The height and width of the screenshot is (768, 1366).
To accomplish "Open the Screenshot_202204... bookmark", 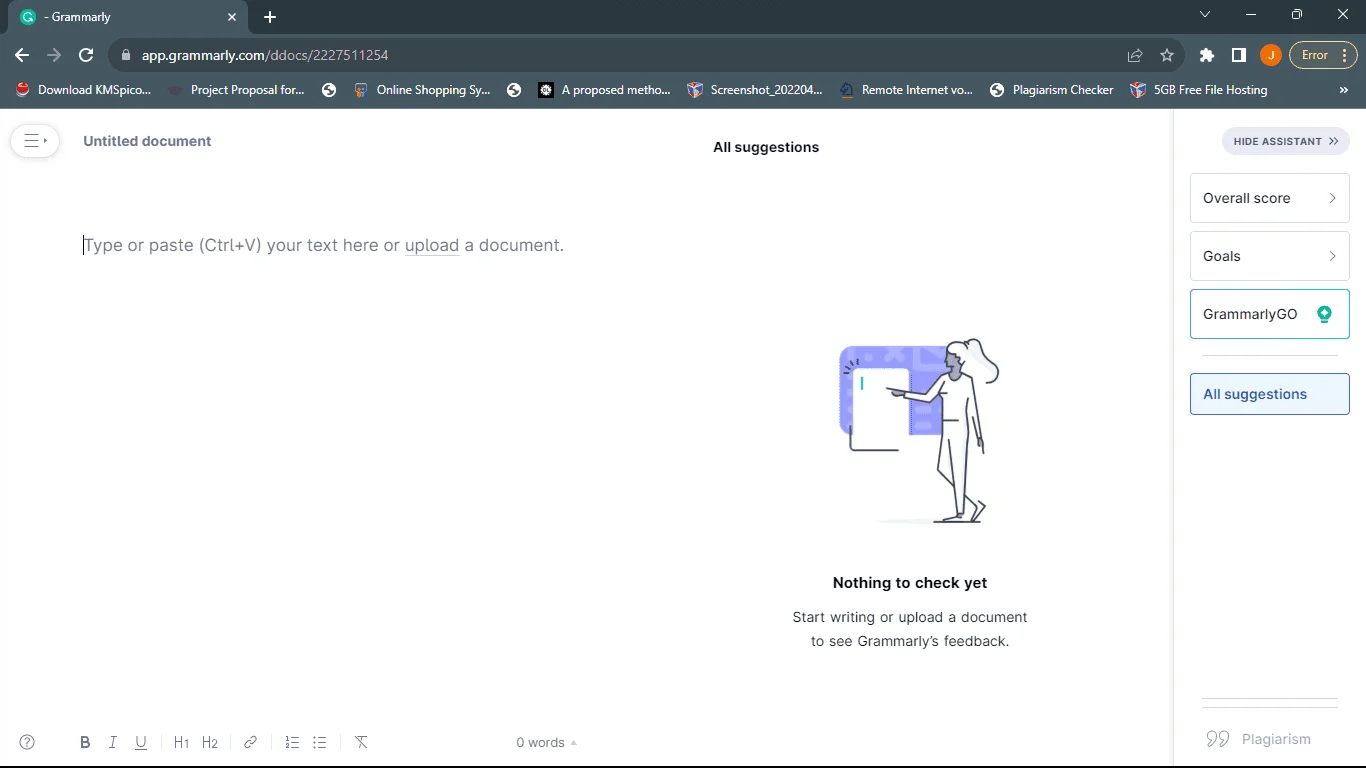I will [755, 90].
